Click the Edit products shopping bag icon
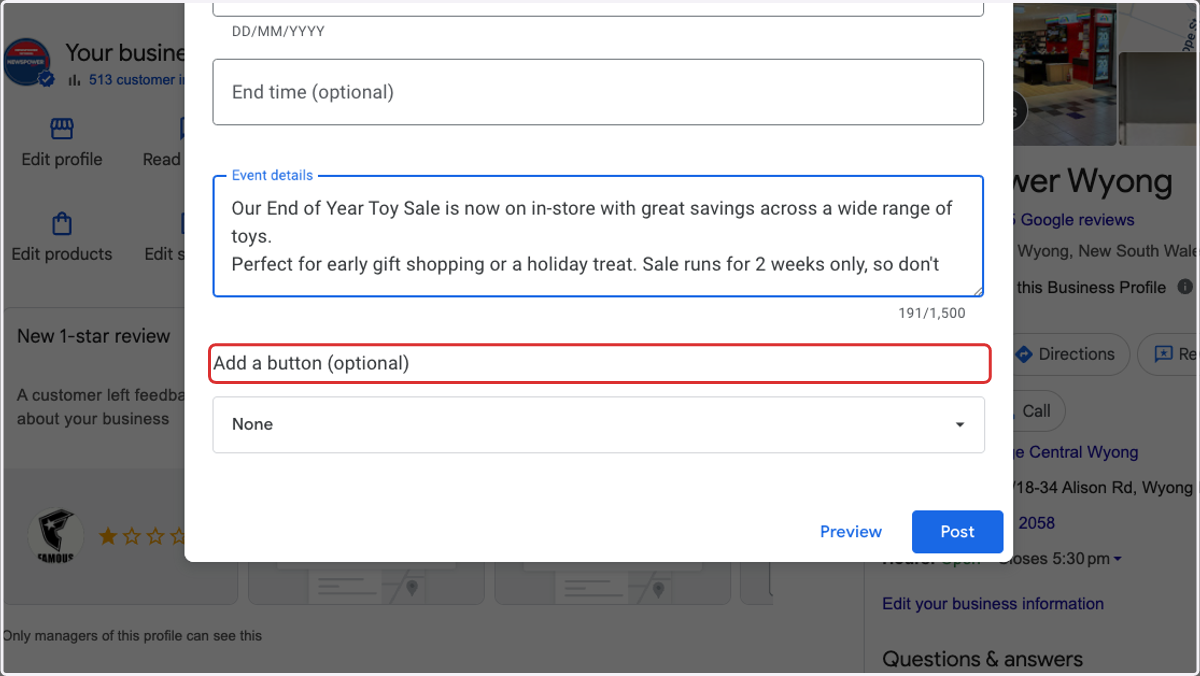This screenshot has height=676, width=1200. 62,223
